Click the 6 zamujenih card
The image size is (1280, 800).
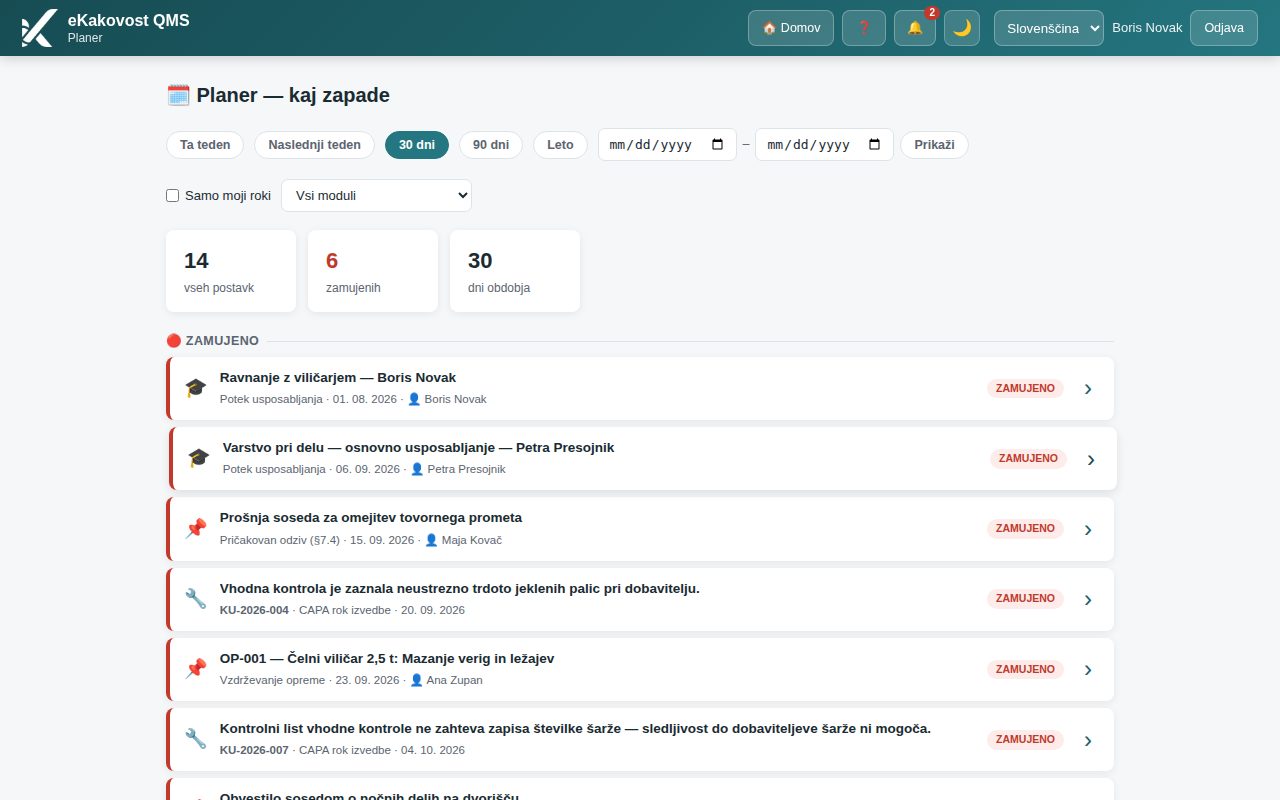[x=373, y=271]
